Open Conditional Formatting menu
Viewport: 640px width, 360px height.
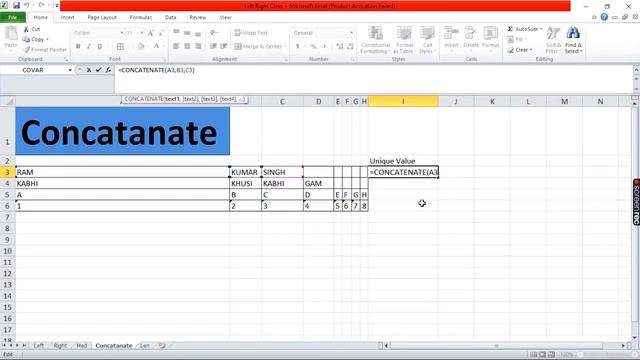pos(376,40)
